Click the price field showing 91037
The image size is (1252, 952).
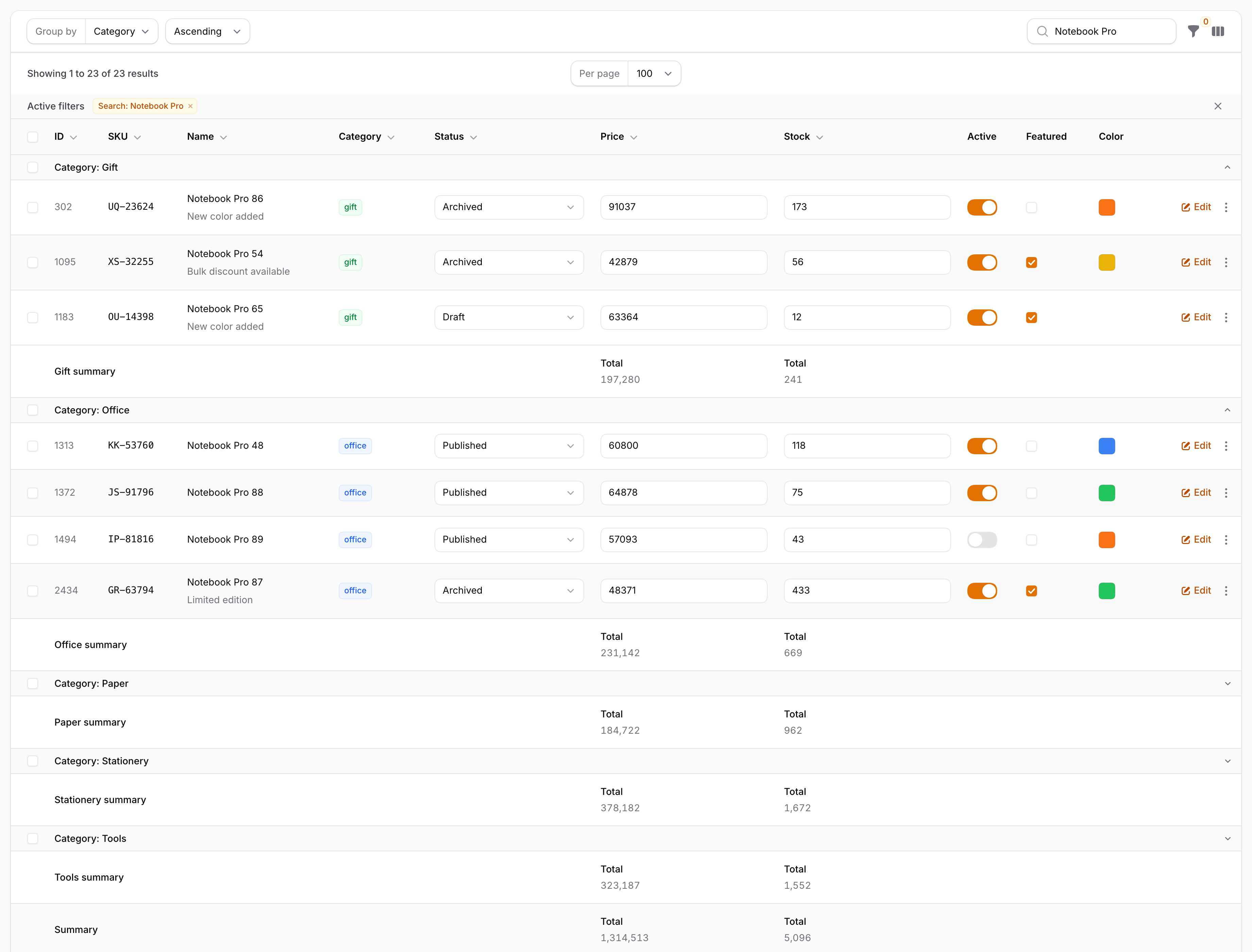point(683,207)
